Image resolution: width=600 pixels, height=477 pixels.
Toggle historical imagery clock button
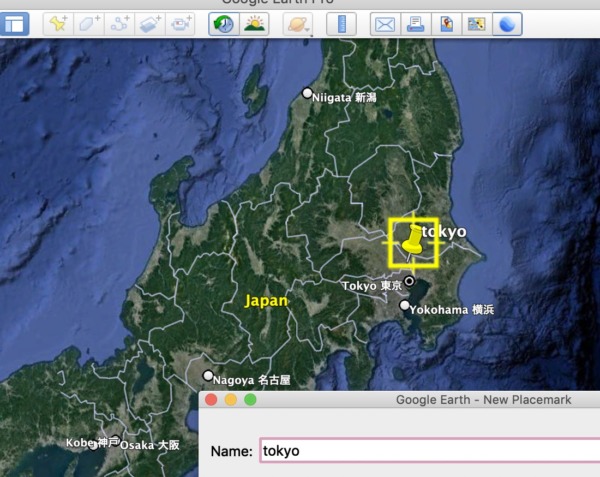tap(222, 24)
